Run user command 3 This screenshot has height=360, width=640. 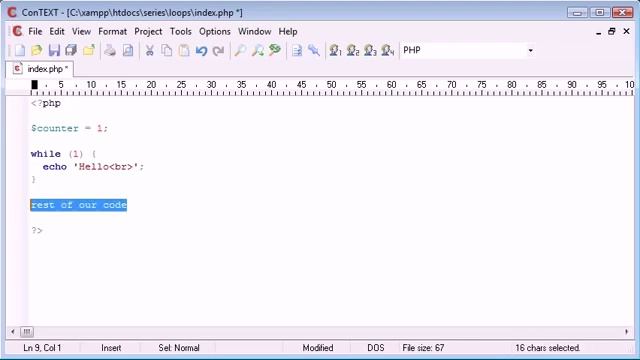point(370,51)
